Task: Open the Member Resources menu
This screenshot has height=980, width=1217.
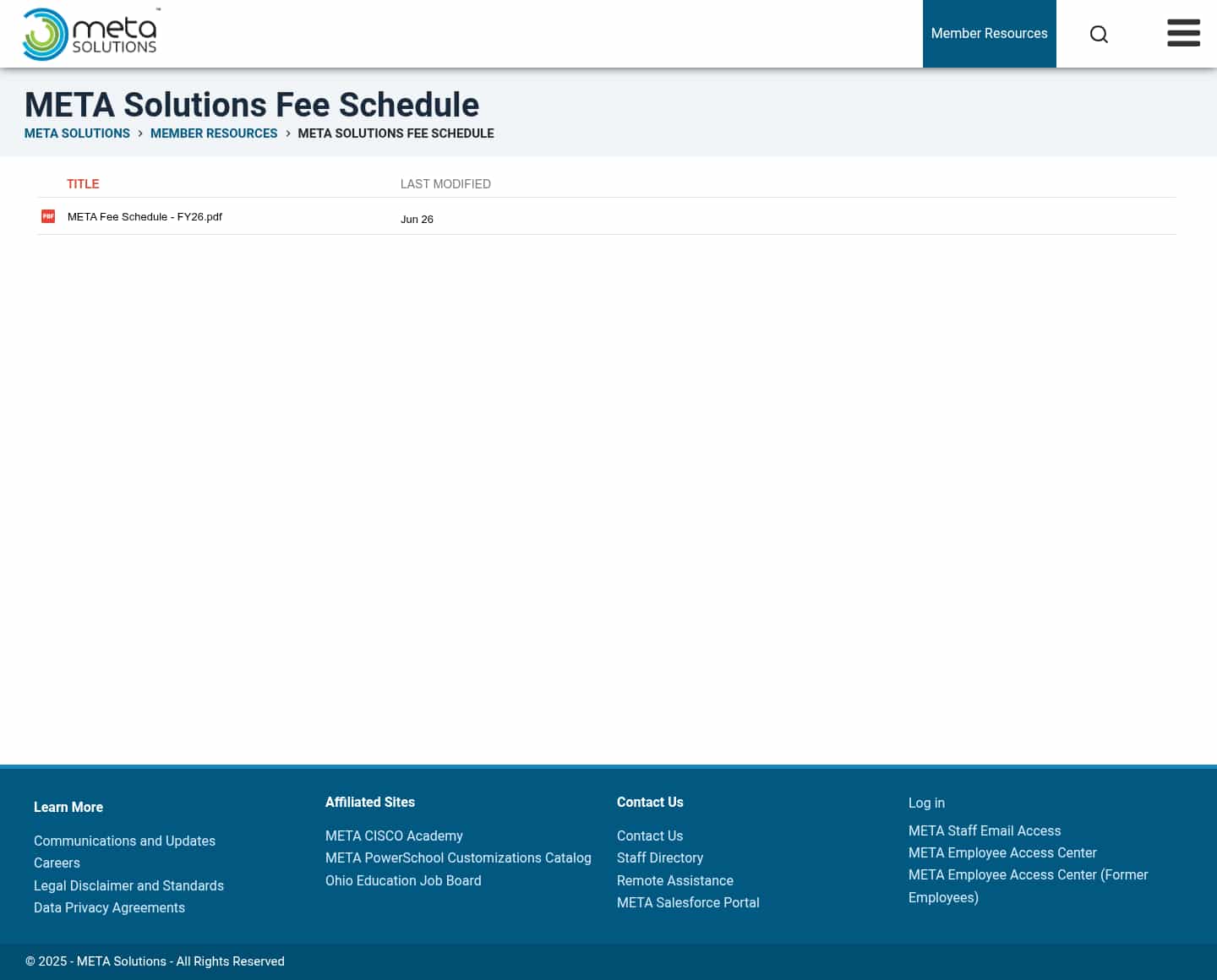Action: pyautogui.click(x=989, y=34)
